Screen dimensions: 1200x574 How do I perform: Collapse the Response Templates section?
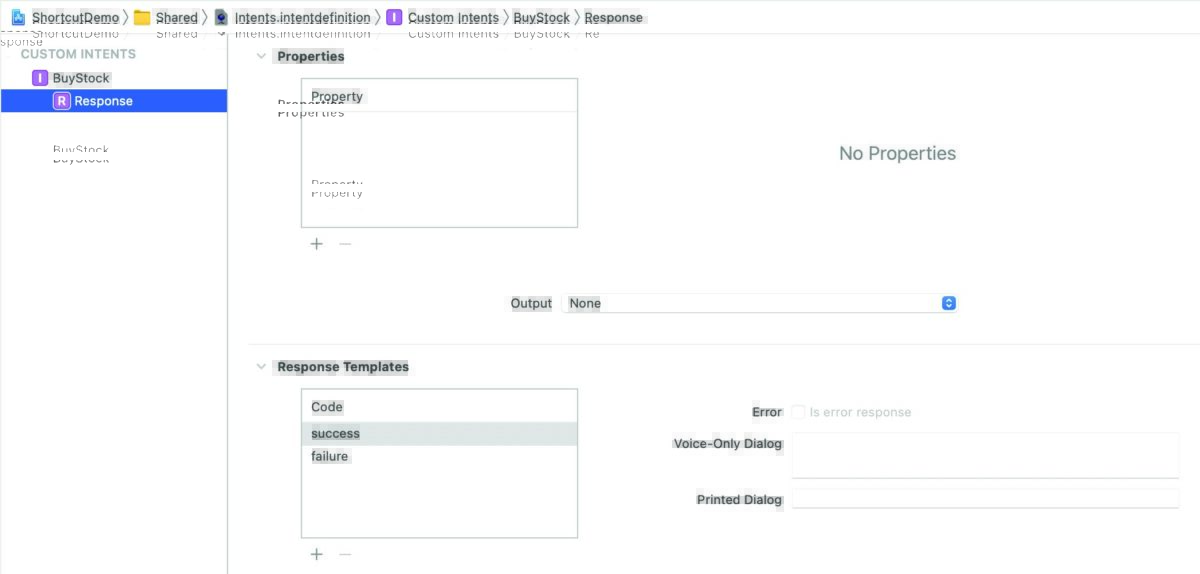[x=261, y=367]
